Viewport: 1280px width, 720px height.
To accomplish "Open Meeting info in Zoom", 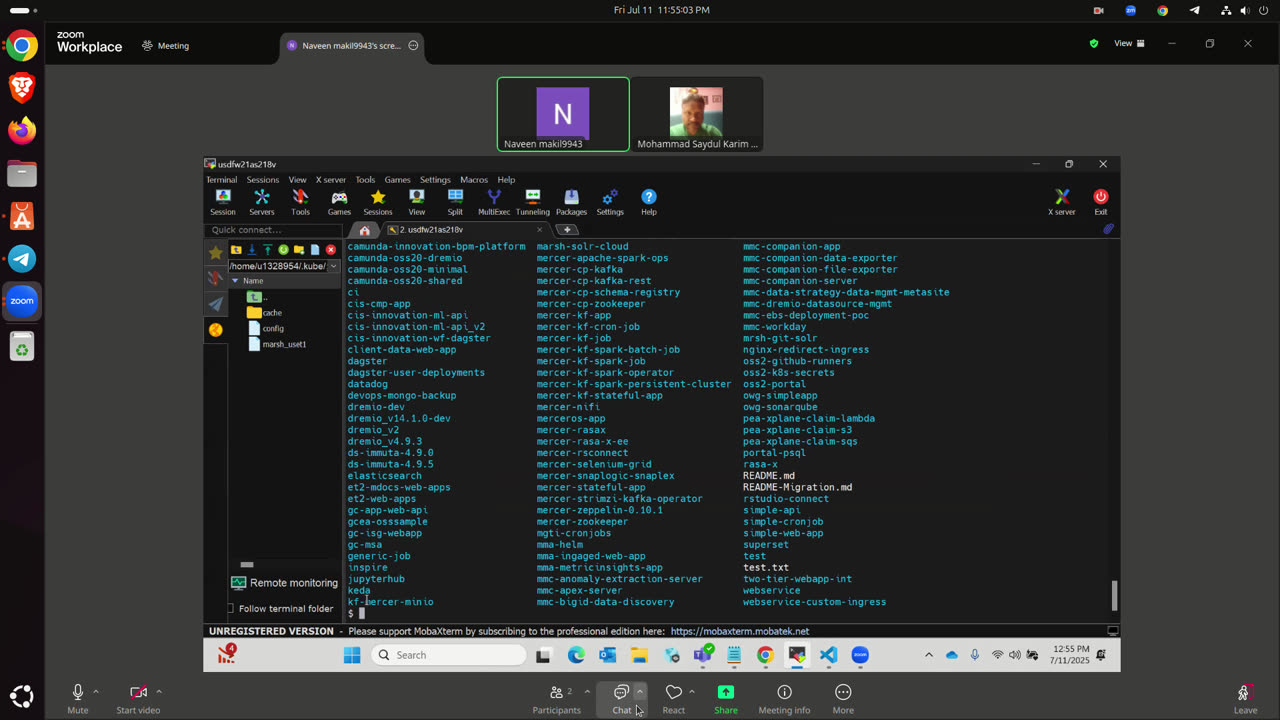I will pyautogui.click(x=784, y=698).
